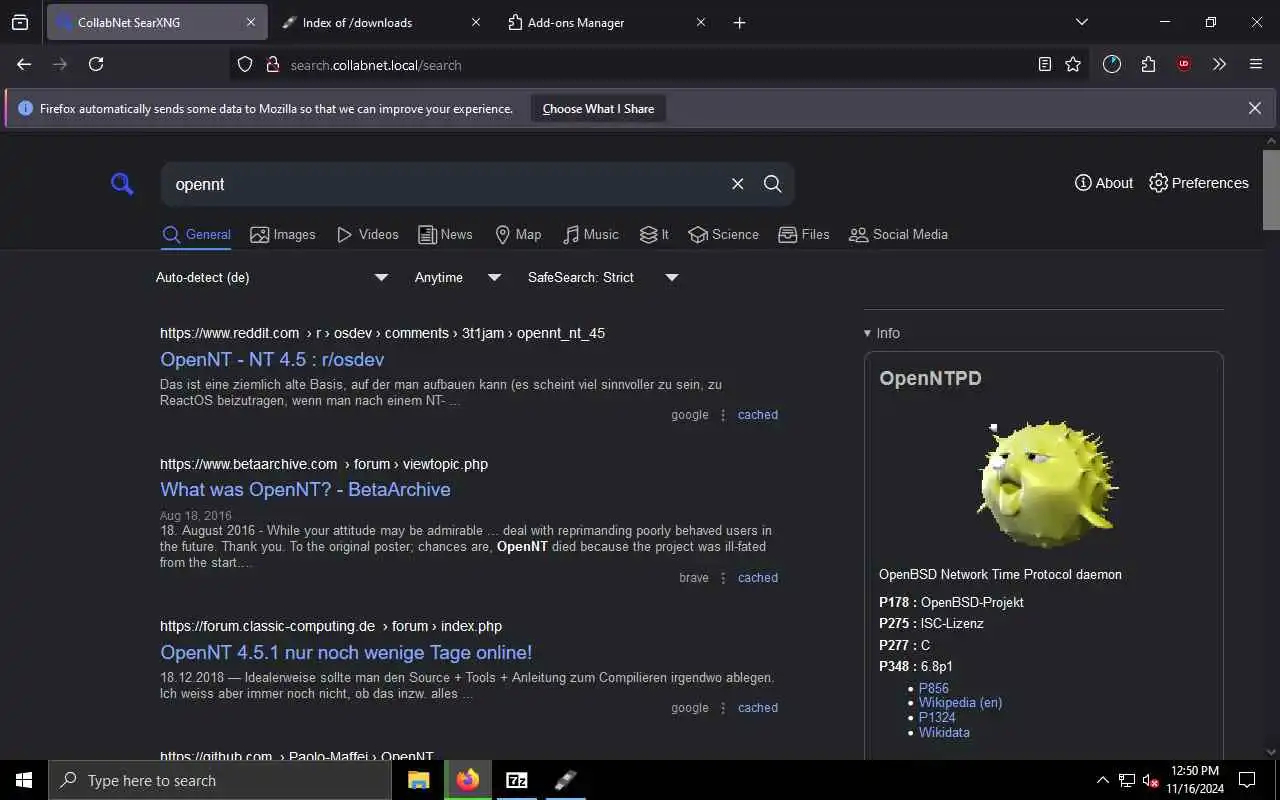Open the About page
This screenshot has height=800, width=1280.
click(1103, 183)
